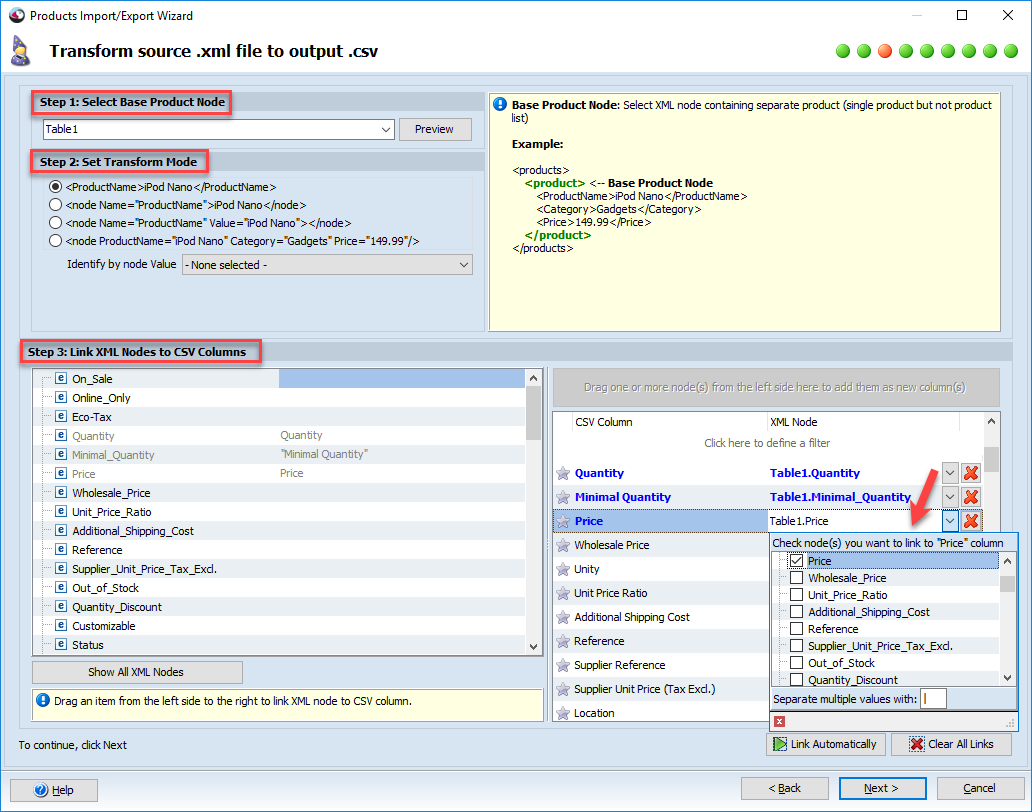Remove the Quantity link with its red X icon

(970, 472)
